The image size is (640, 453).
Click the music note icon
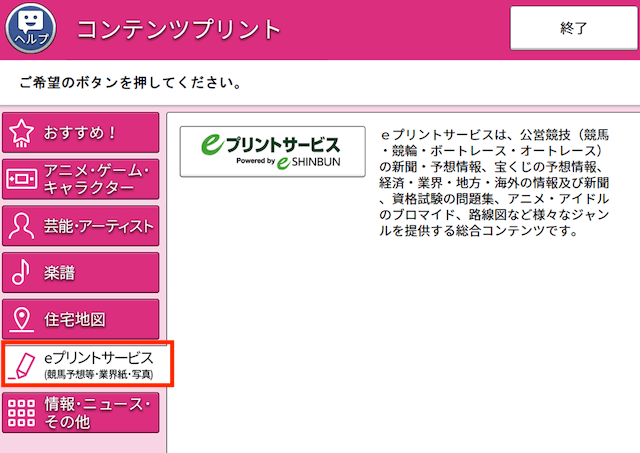click(21, 272)
